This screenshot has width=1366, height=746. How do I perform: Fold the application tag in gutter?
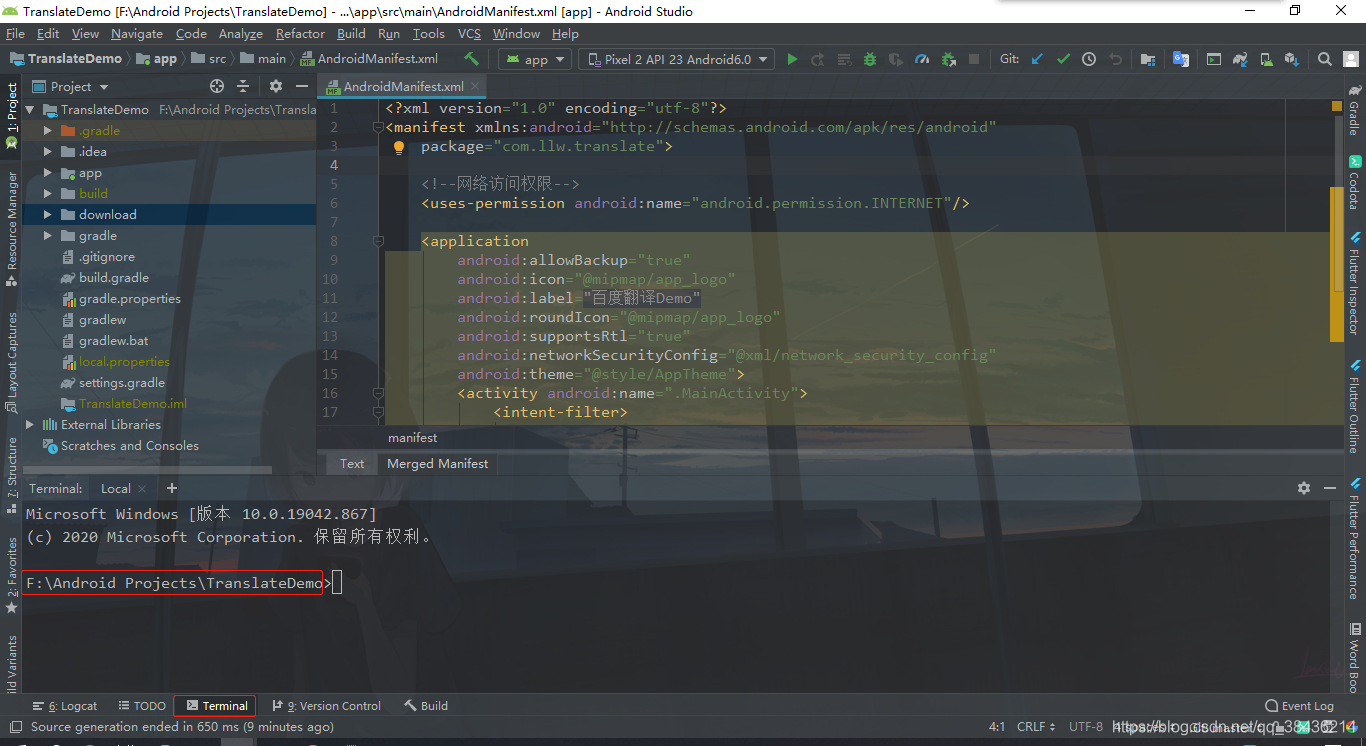point(379,241)
